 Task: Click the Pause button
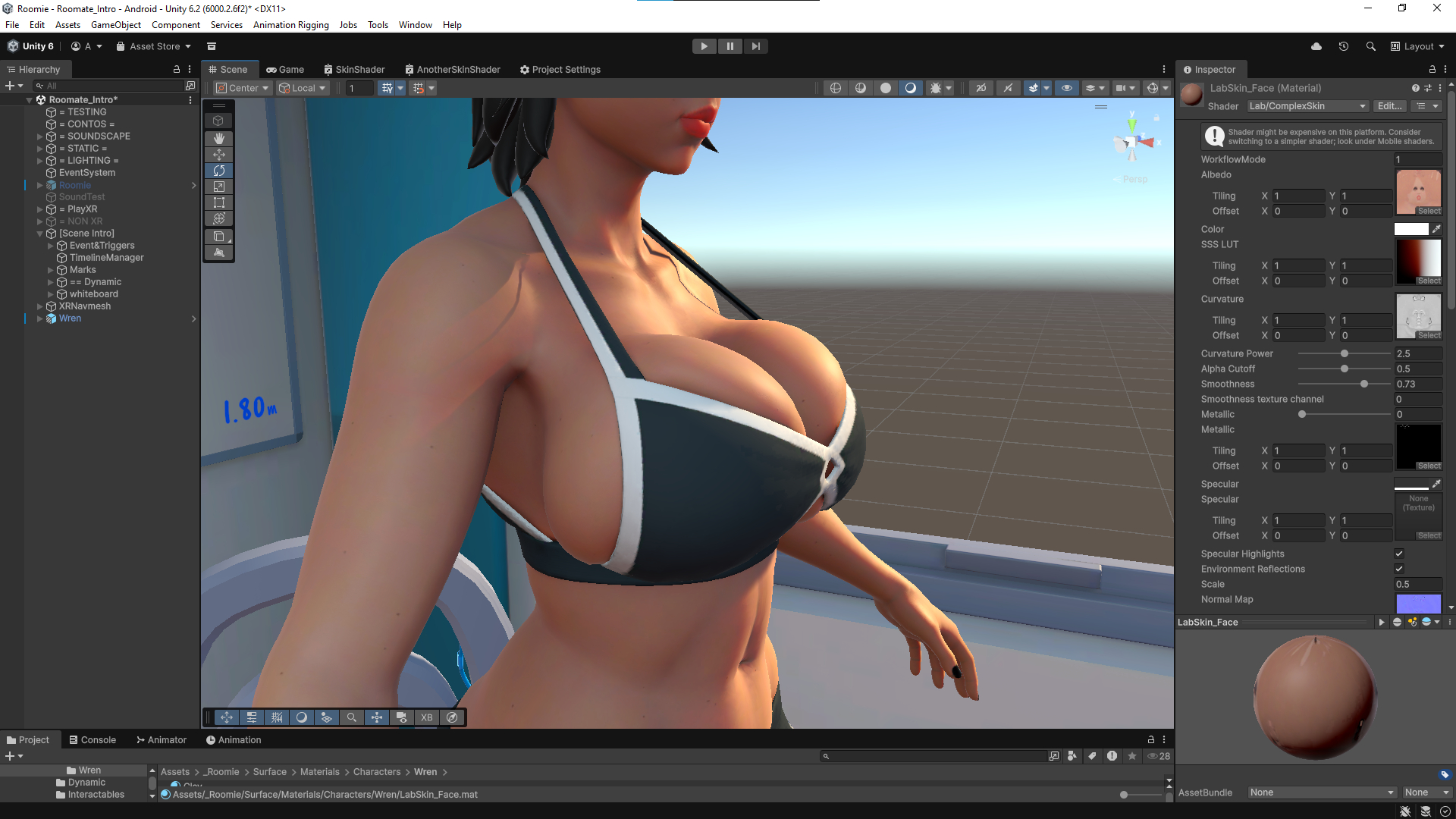pos(730,46)
